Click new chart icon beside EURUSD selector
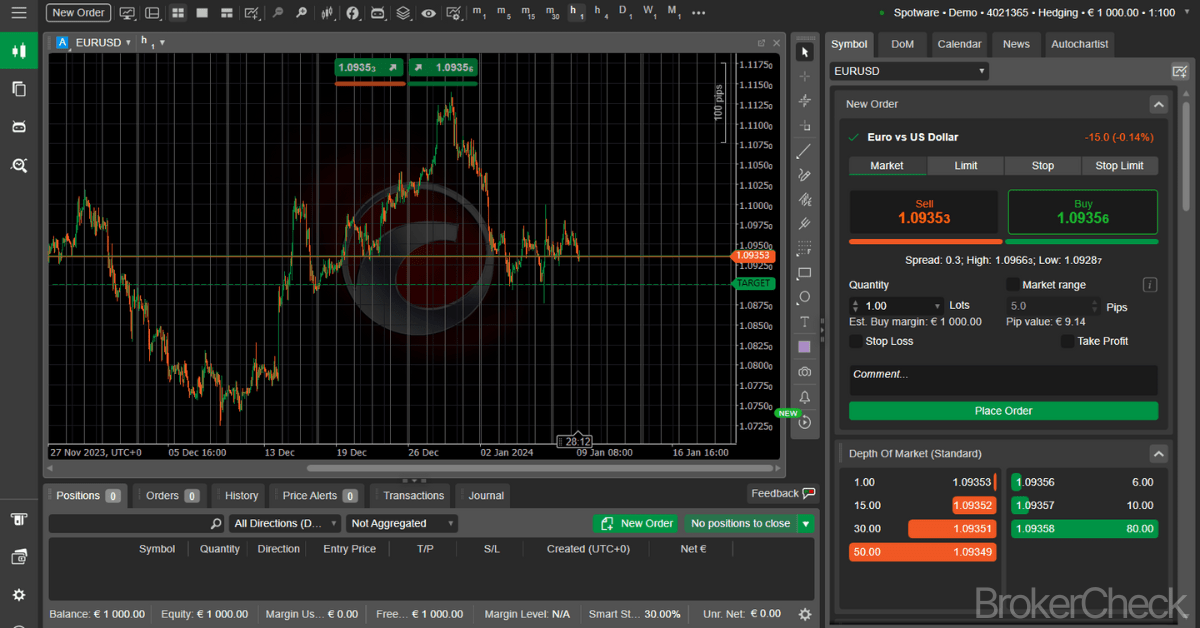This screenshot has height=628, width=1200. (x=1179, y=71)
